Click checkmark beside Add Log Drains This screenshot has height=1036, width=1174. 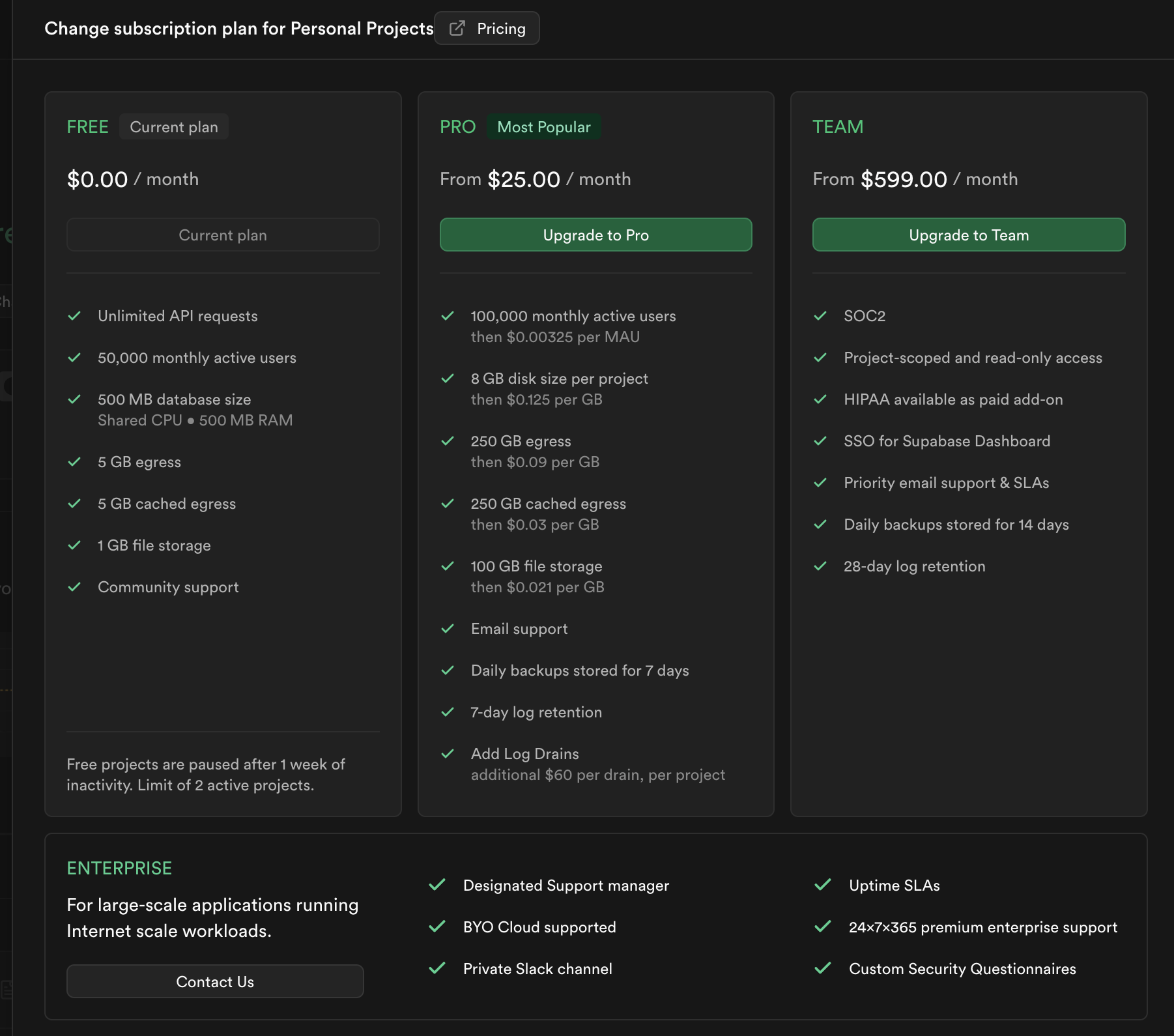click(448, 754)
